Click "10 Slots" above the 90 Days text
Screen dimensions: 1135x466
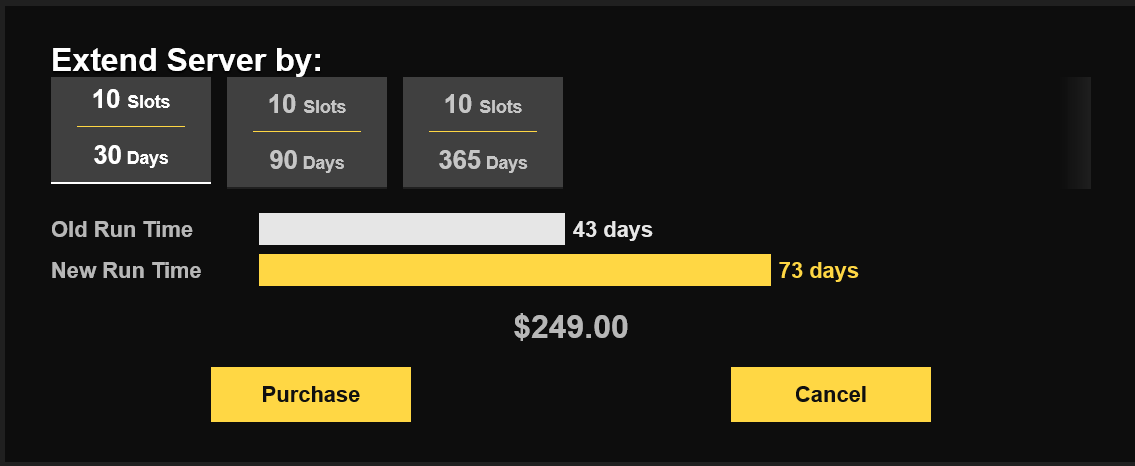[x=307, y=105]
